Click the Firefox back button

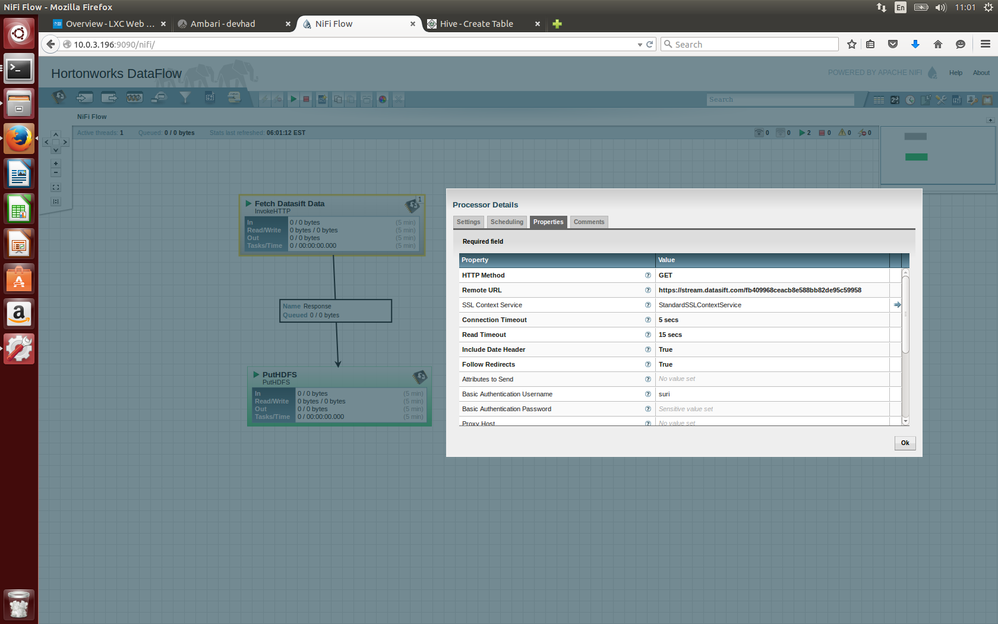tap(51, 44)
